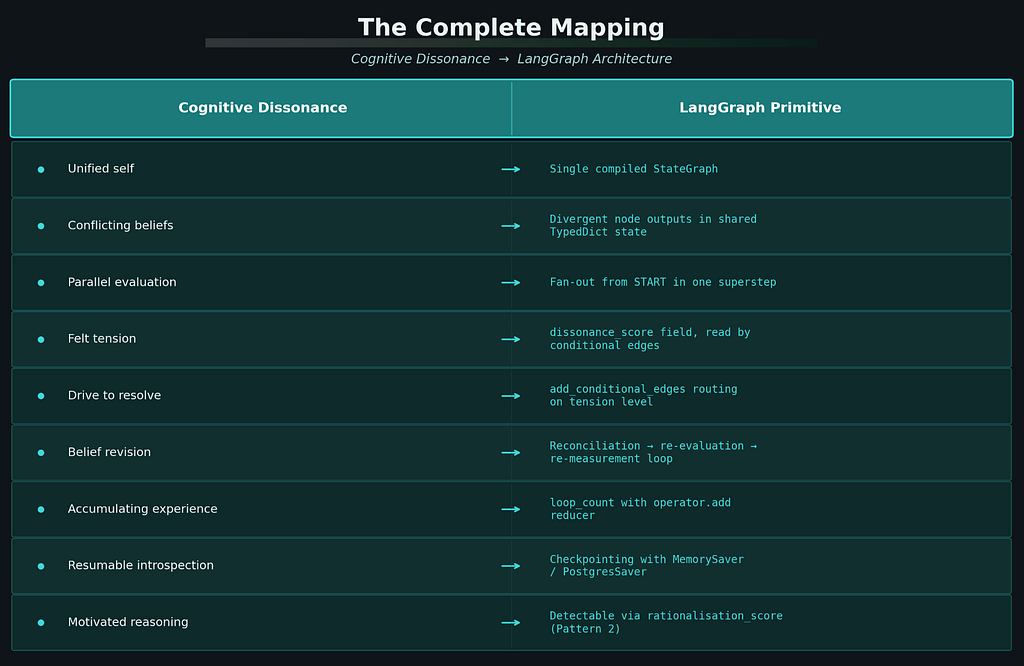Select the 'Cognitive Dissonance' column header
1024x666 pixels.
[x=263, y=108]
